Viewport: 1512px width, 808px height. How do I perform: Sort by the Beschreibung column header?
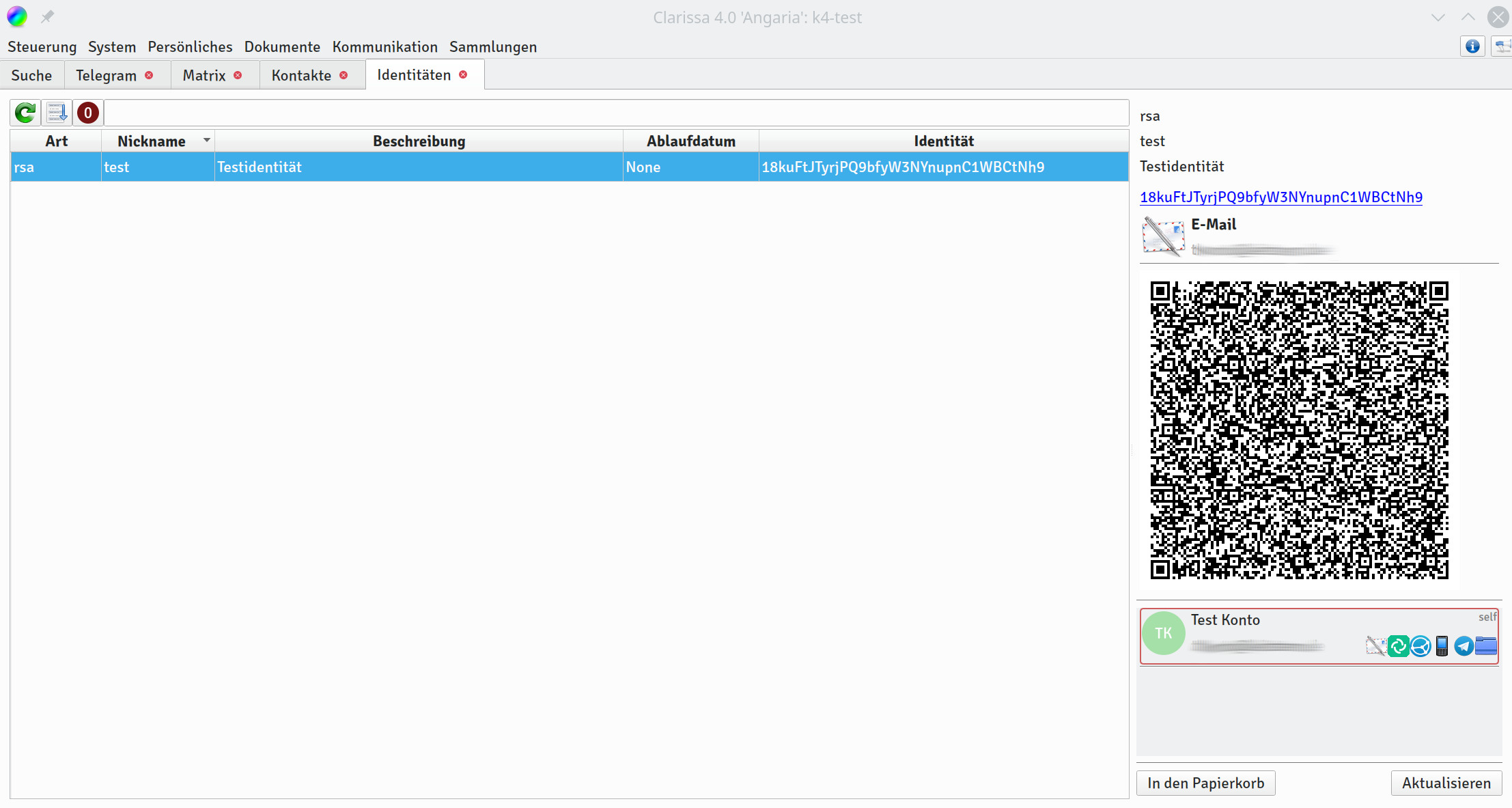[419, 141]
